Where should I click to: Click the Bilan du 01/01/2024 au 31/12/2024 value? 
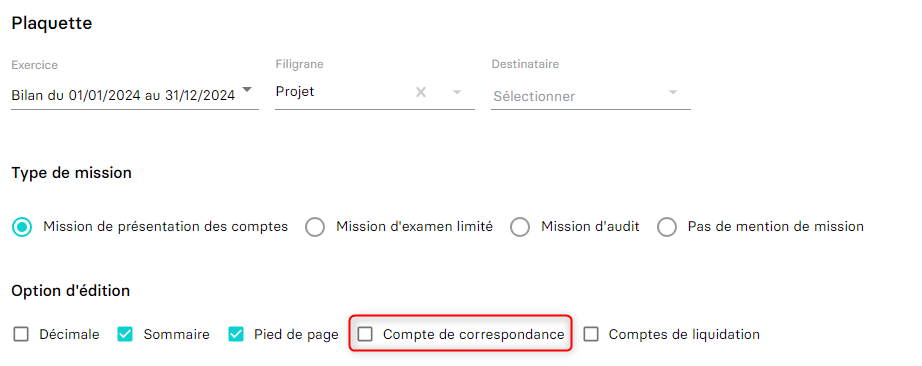tap(123, 95)
